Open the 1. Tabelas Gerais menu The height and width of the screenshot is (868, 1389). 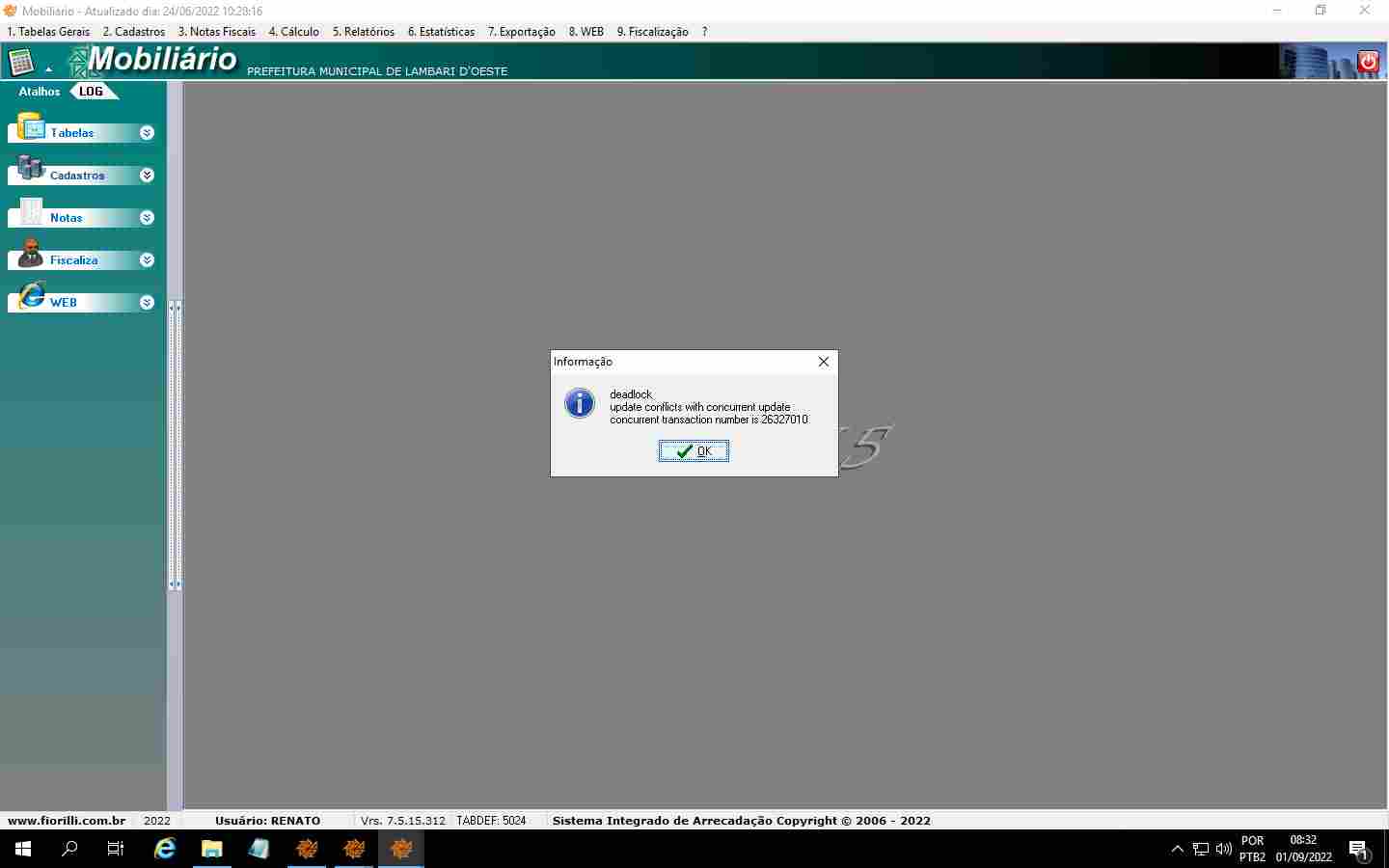click(x=48, y=32)
